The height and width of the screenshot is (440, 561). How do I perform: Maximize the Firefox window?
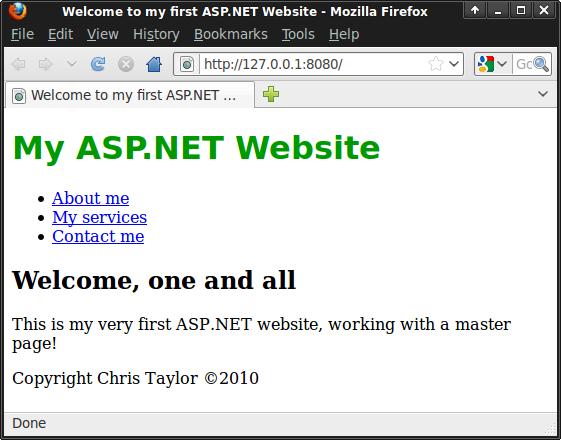point(521,10)
